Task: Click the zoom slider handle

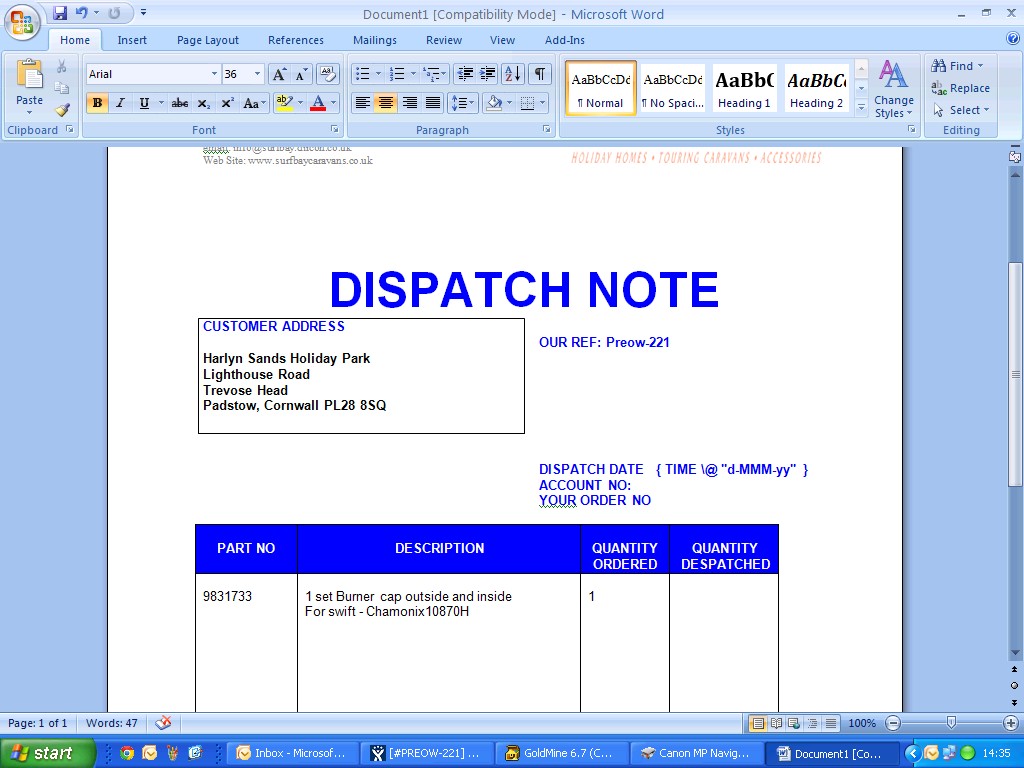Action: pos(952,723)
